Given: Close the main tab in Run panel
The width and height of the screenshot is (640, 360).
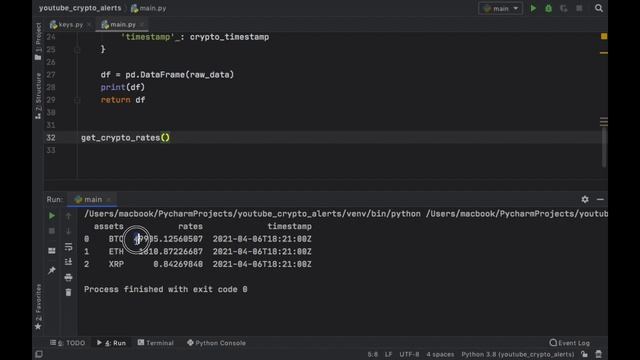Looking at the screenshot, I should click(109, 200).
